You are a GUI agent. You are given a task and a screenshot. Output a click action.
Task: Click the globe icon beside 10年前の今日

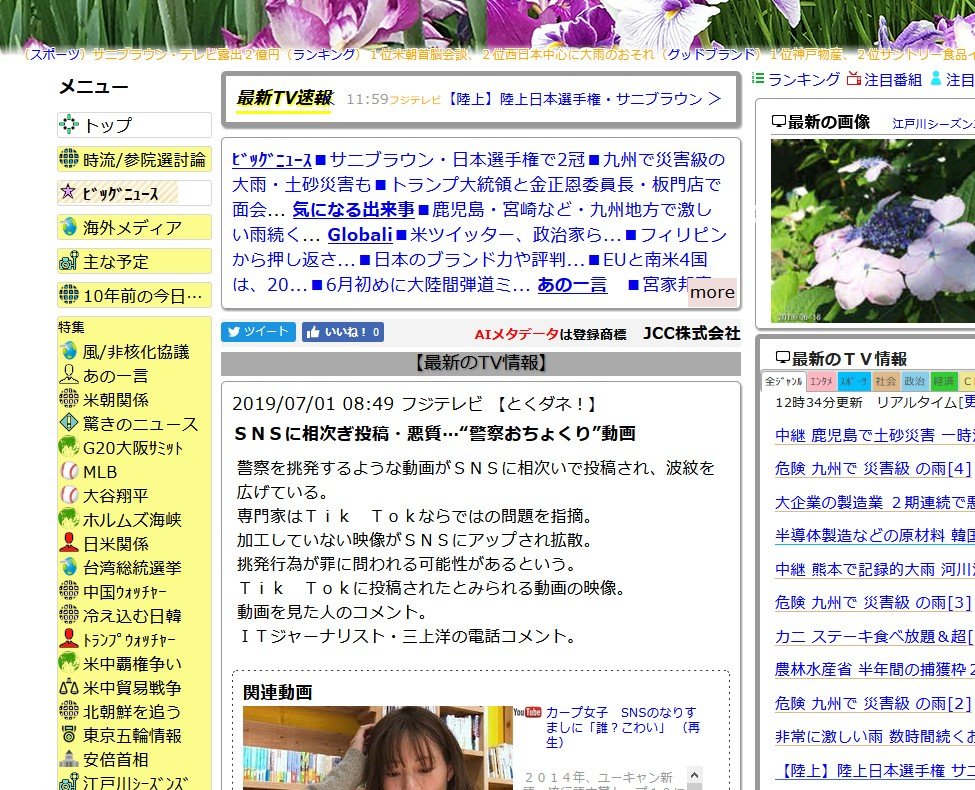point(68,294)
